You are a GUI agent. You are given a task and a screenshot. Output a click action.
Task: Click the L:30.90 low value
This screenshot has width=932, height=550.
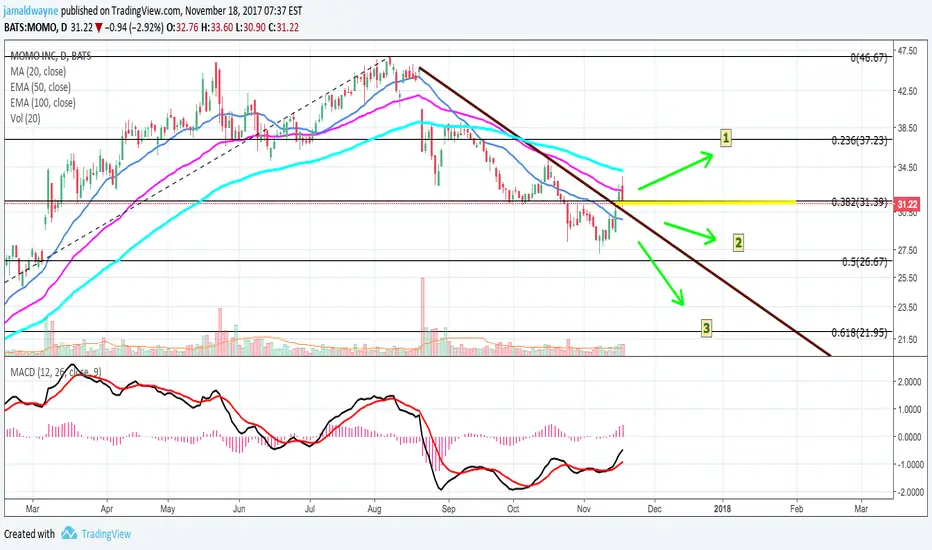(x=250, y=27)
